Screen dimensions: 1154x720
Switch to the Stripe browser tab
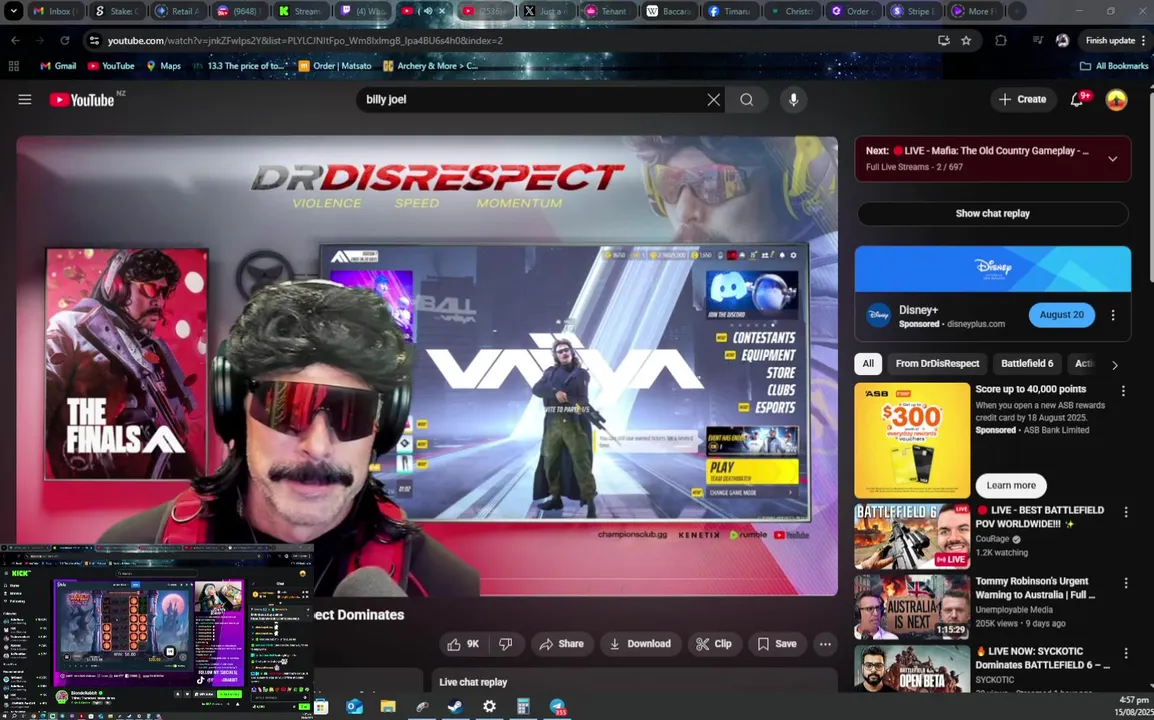[x=913, y=11]
